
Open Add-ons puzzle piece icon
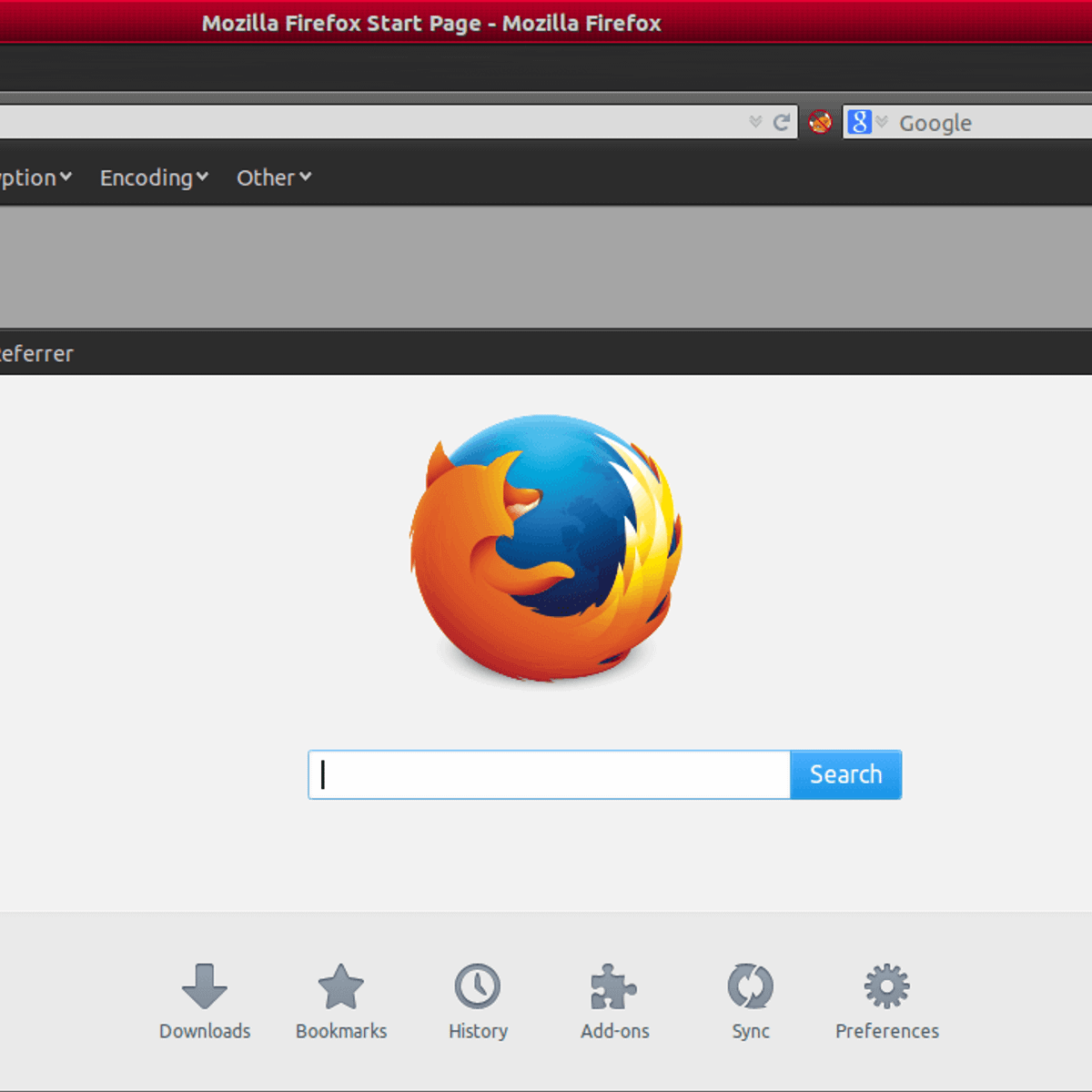point(614,986)
